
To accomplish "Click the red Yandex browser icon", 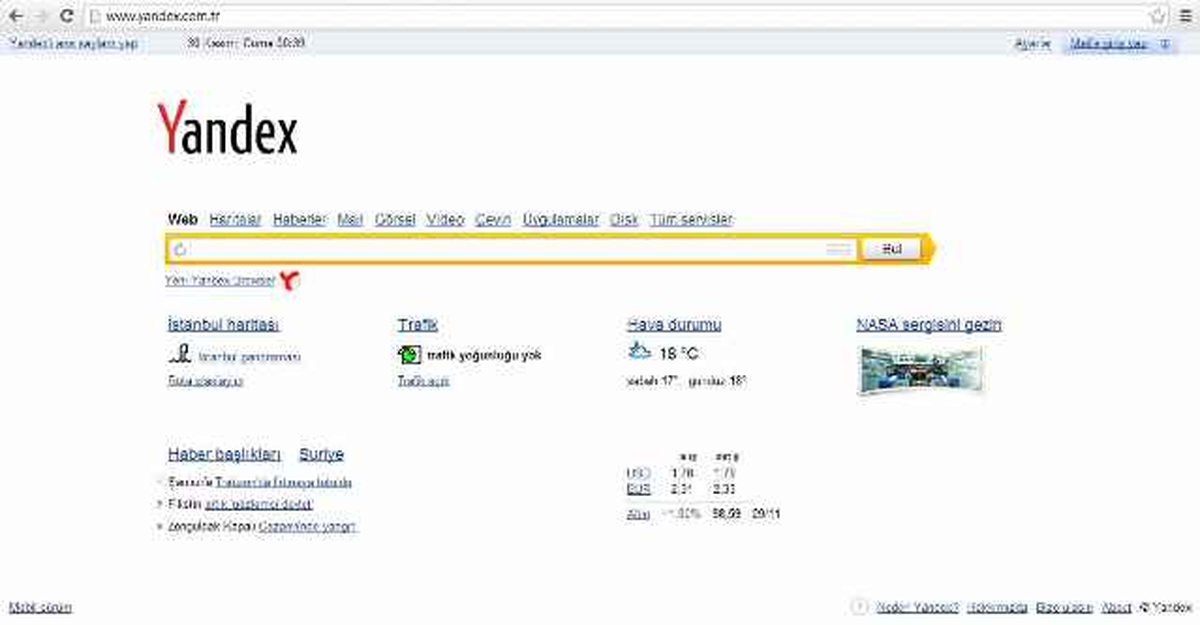I will point(290,281).
